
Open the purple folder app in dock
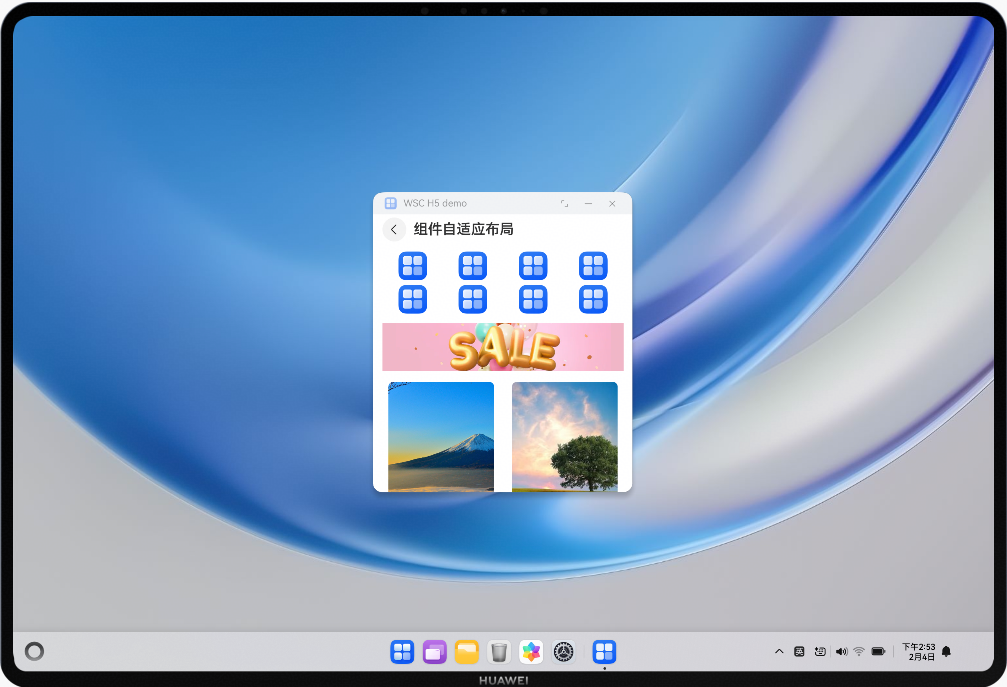(x=434, y=652)
